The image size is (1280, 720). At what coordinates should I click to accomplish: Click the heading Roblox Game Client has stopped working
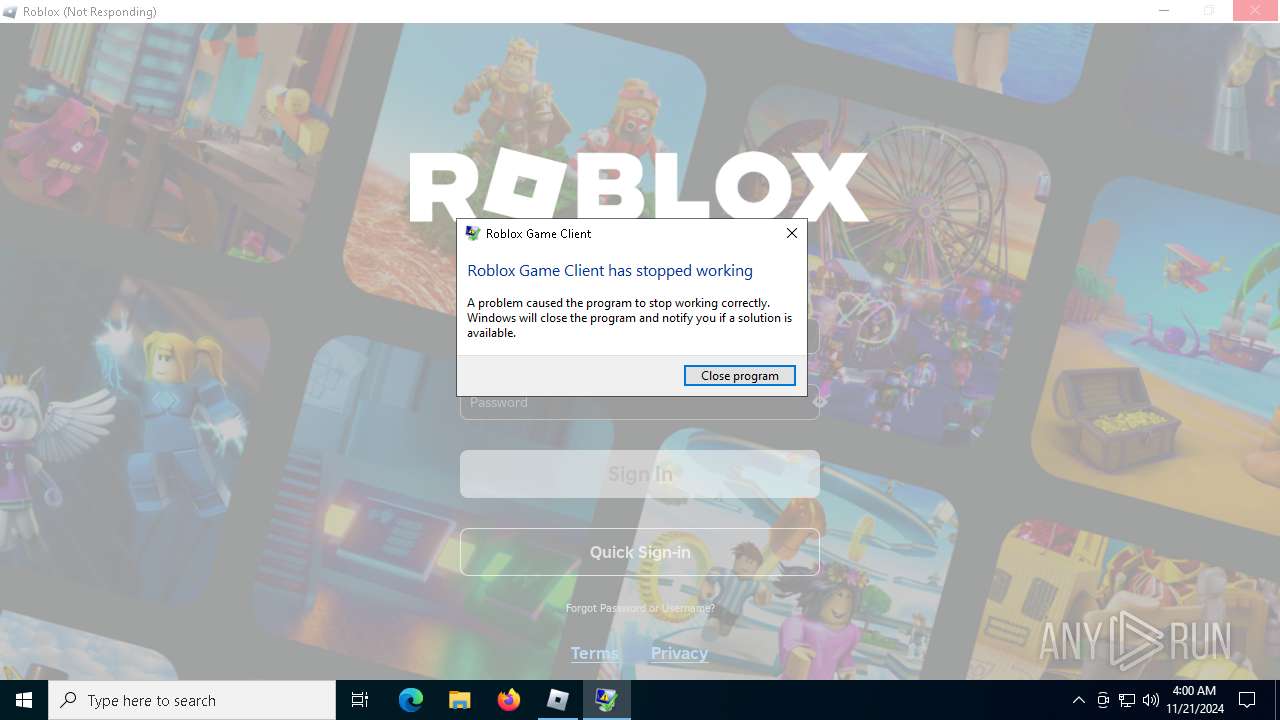[x=610, y=270]
